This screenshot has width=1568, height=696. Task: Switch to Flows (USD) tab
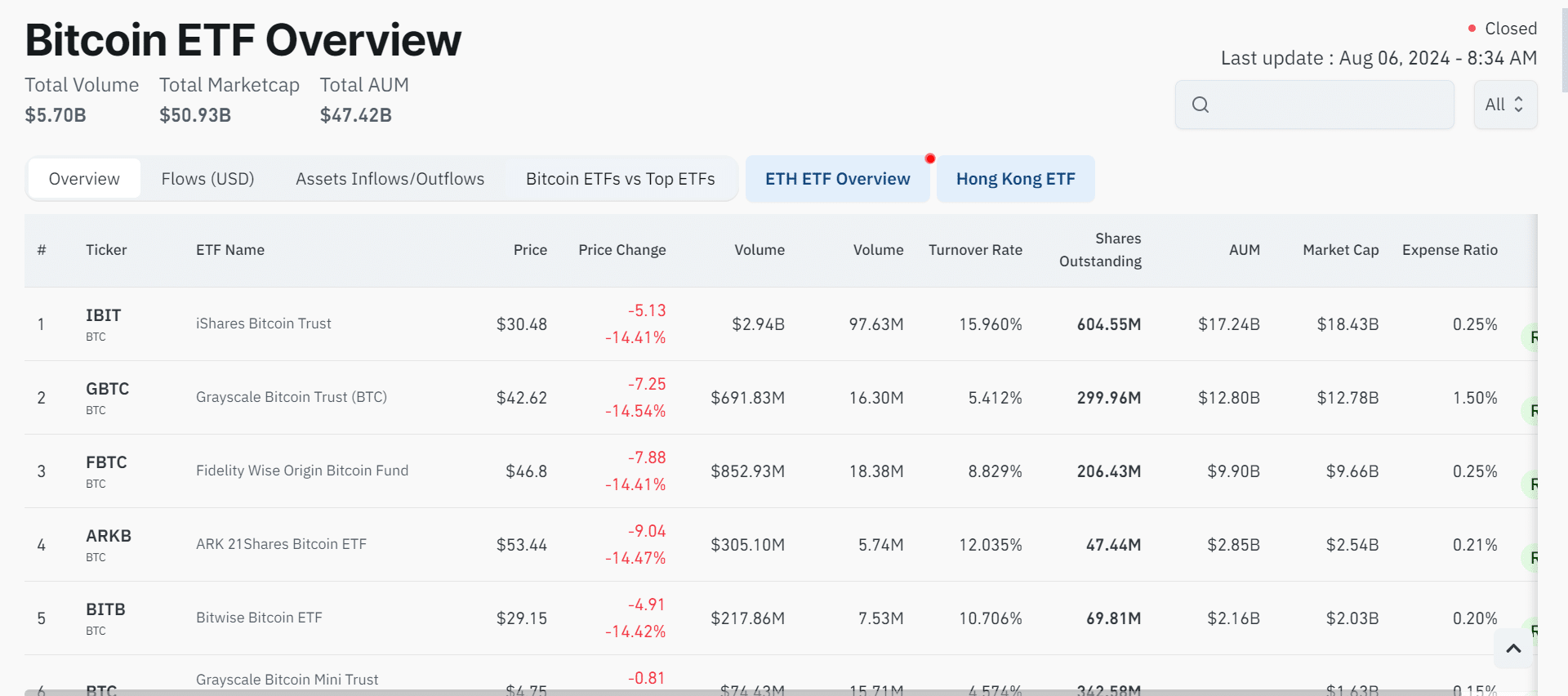click(x=207, y=179)
